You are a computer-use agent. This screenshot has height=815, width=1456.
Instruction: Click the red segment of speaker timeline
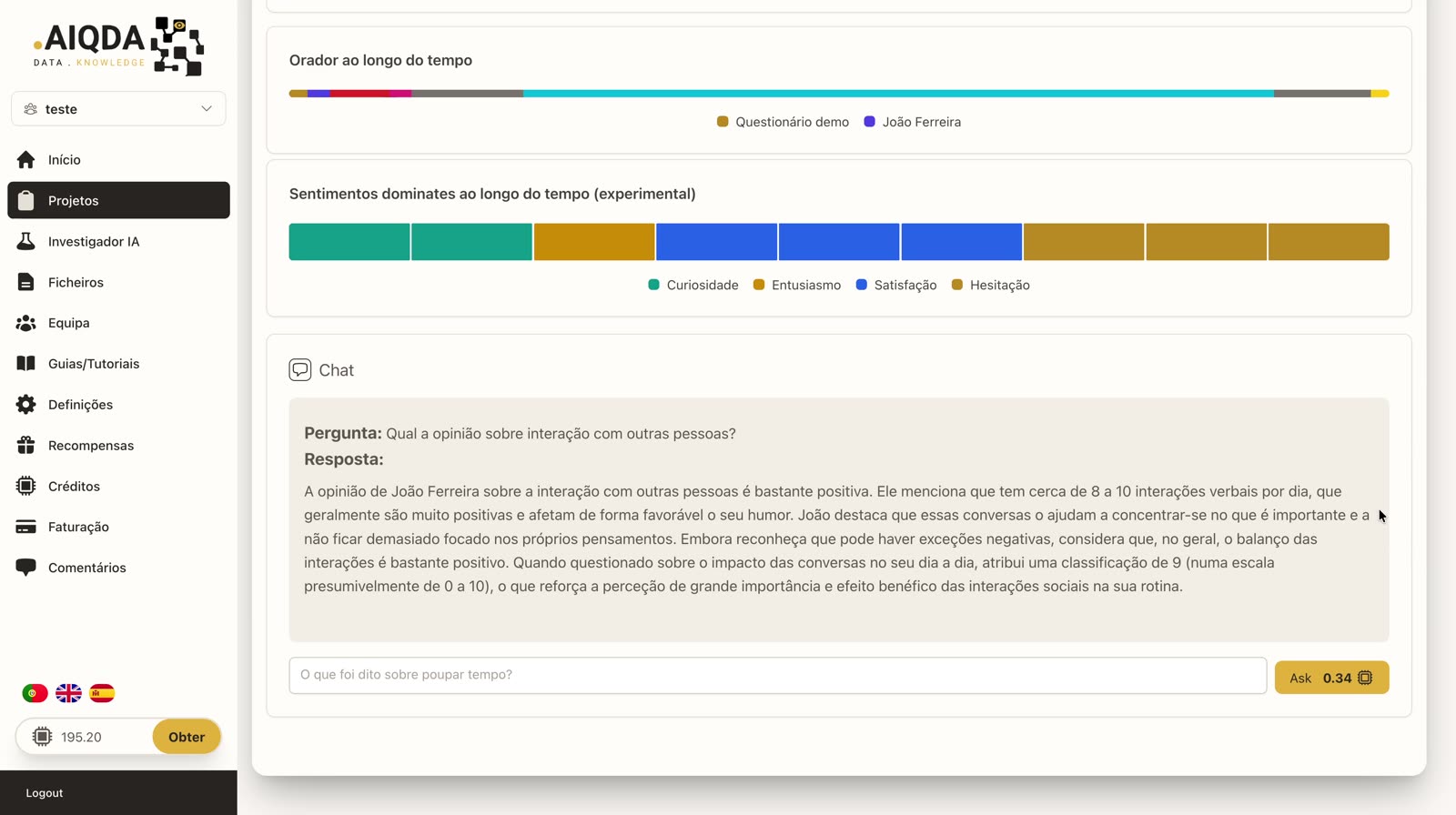(359, 94)
